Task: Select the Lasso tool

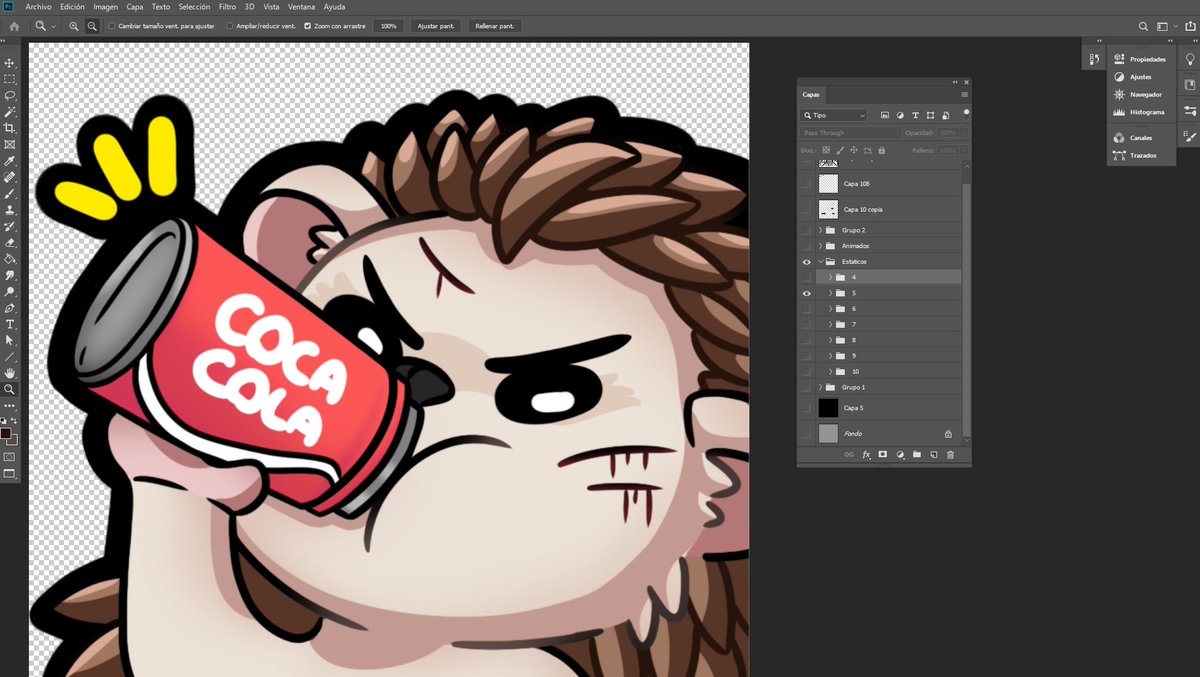Action: [x=10, y=96]
